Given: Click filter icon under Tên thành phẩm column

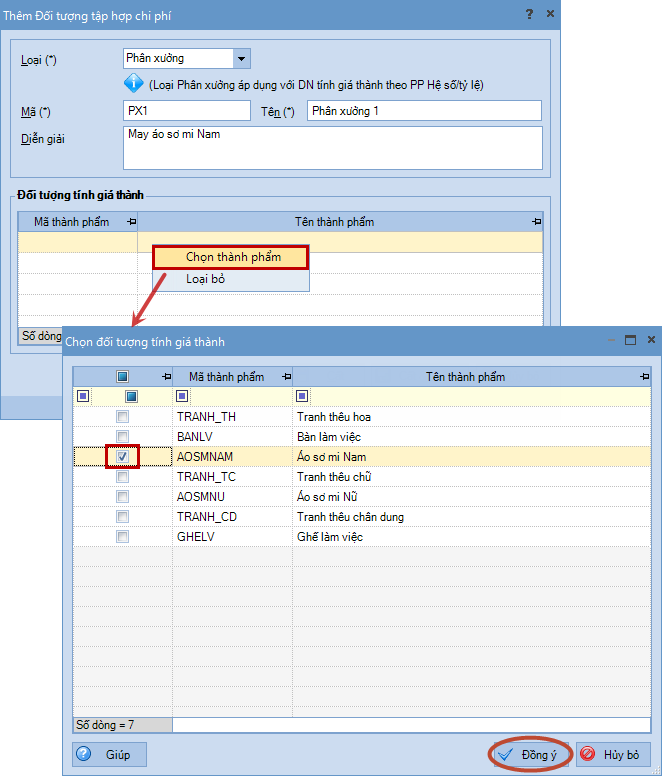Looking at the screenshot, I should tap(302, 396).
